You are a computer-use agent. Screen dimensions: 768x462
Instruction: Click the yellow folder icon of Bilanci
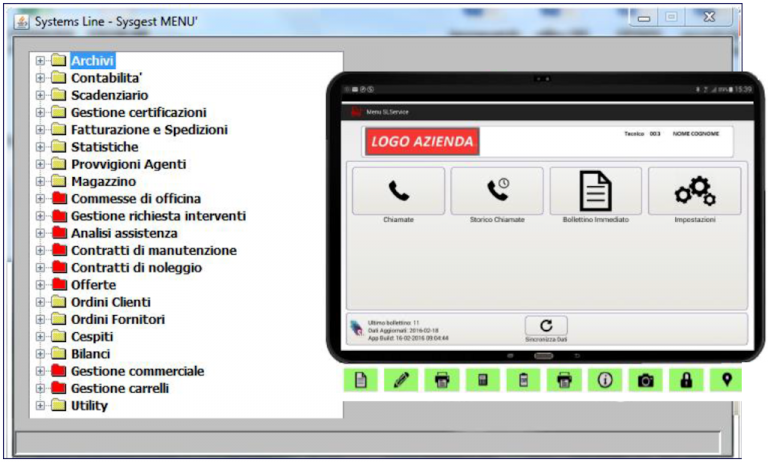(59, 353)
